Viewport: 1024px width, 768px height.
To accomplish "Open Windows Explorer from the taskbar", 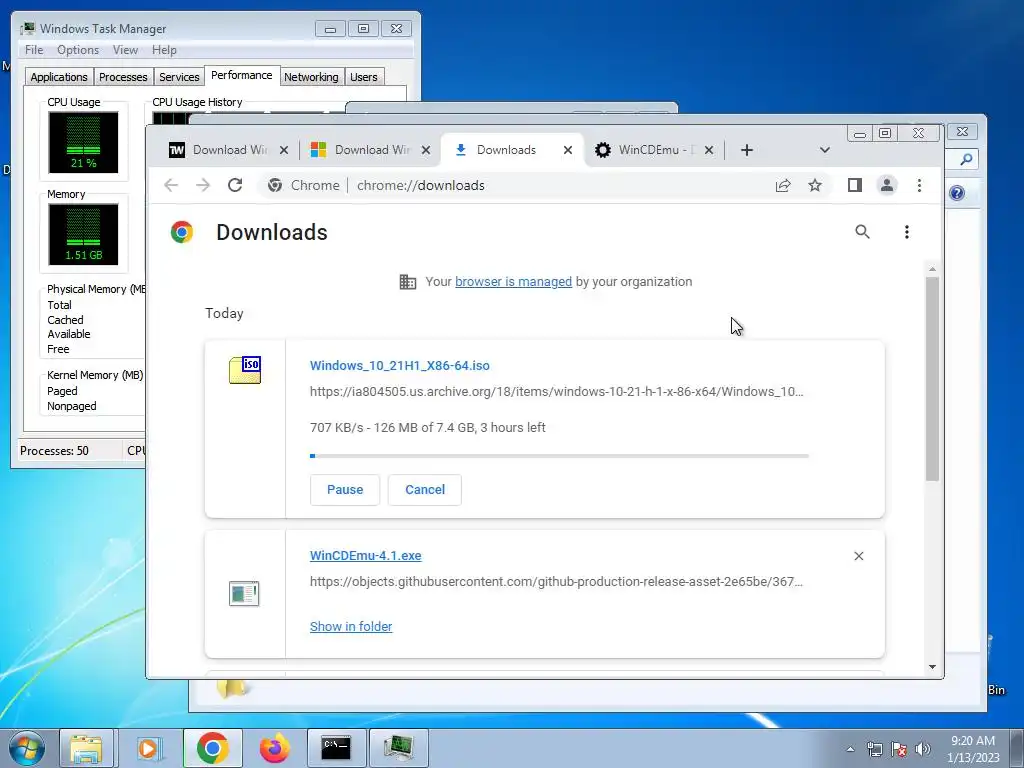I will pos(86,748).
